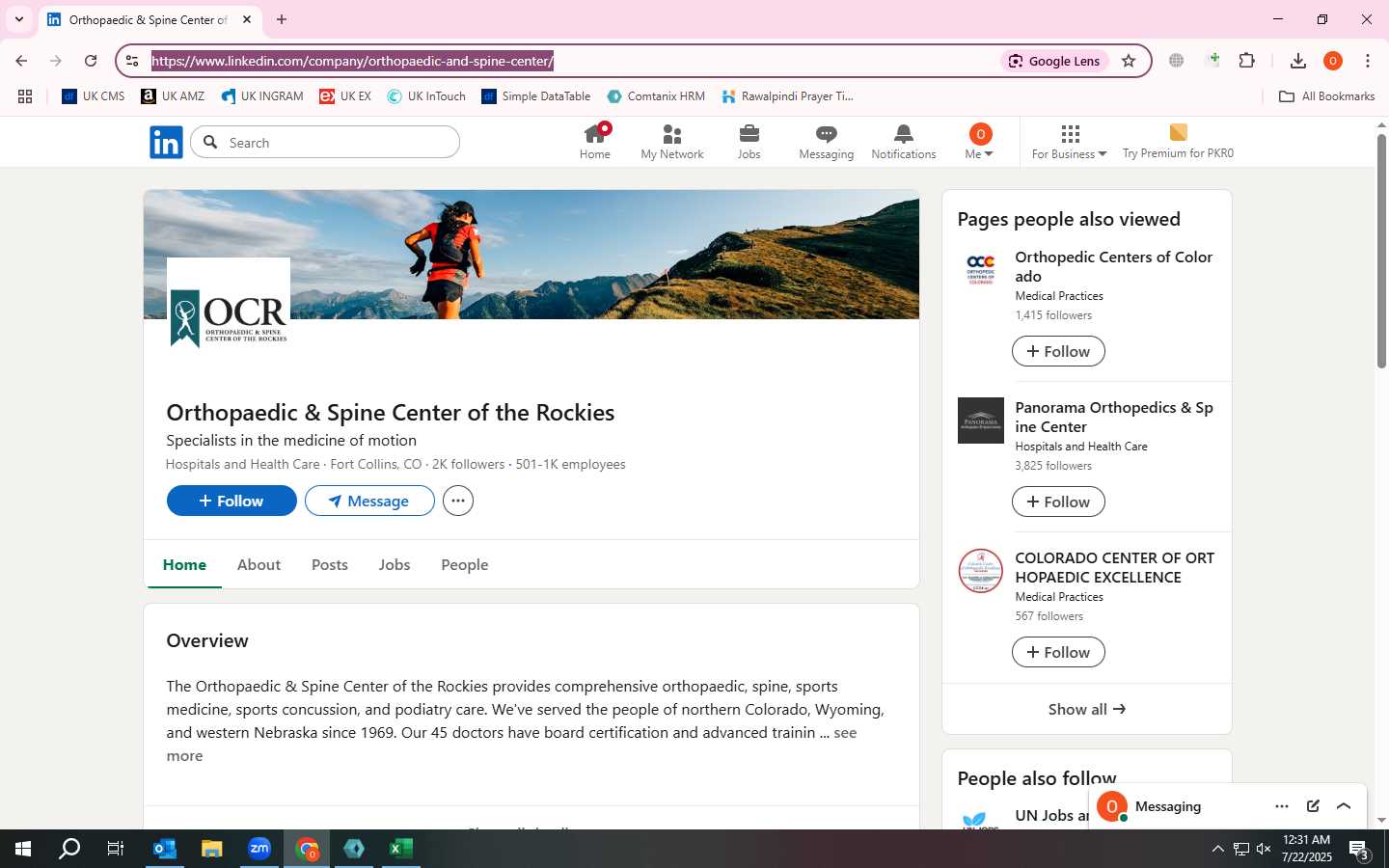This screenshot has height=868, width=1389.
Task: Open the browser Downloads icon
Action: 1298,61
